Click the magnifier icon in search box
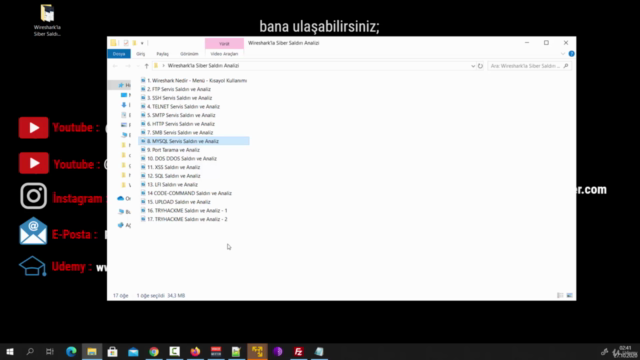The image size is (640, 360). point(566,66)
